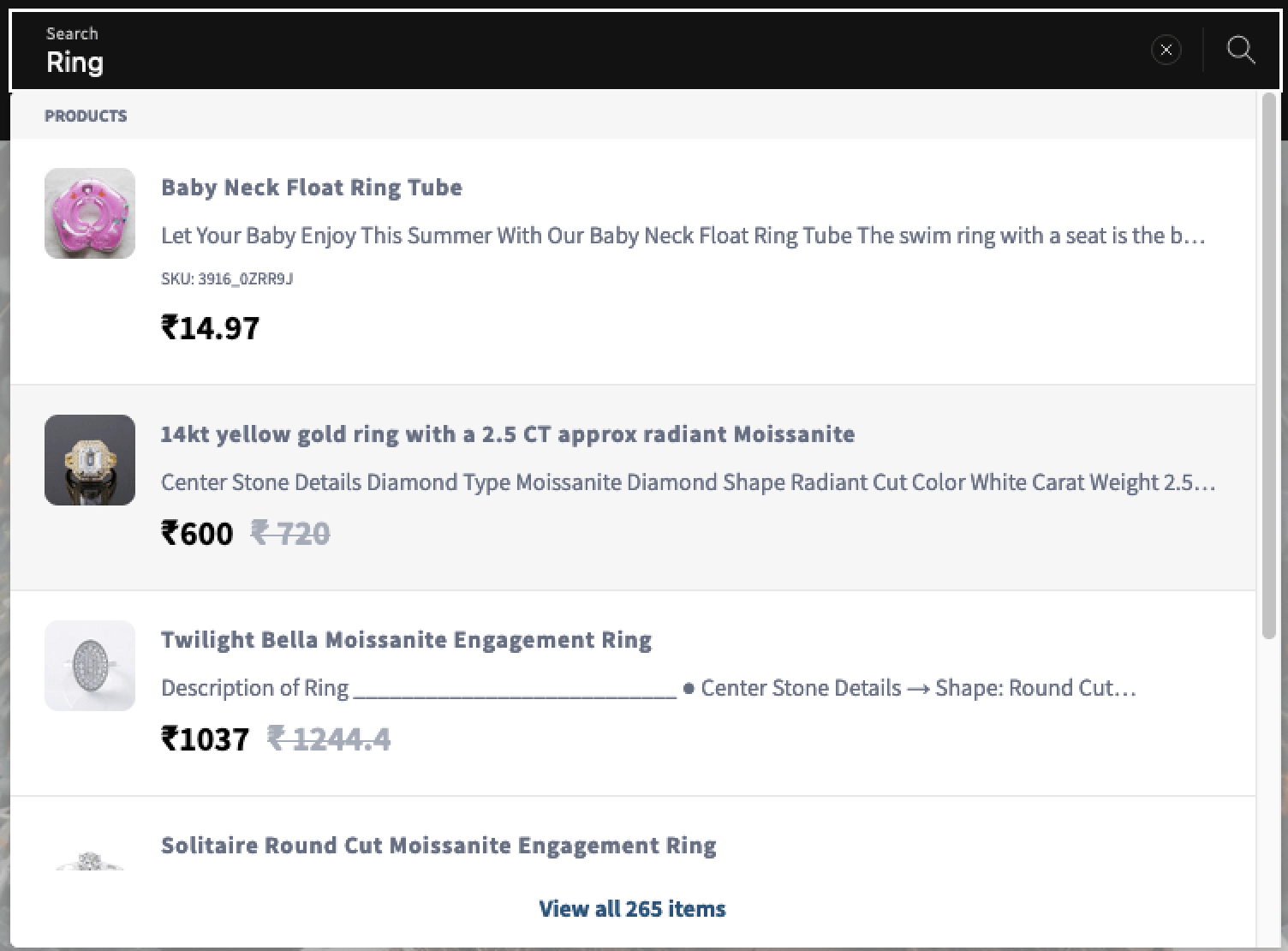This screenshot has width=1288, height=951.
Task: Open Baby Neck Float Ring Tube title
Action: point(312,188)
